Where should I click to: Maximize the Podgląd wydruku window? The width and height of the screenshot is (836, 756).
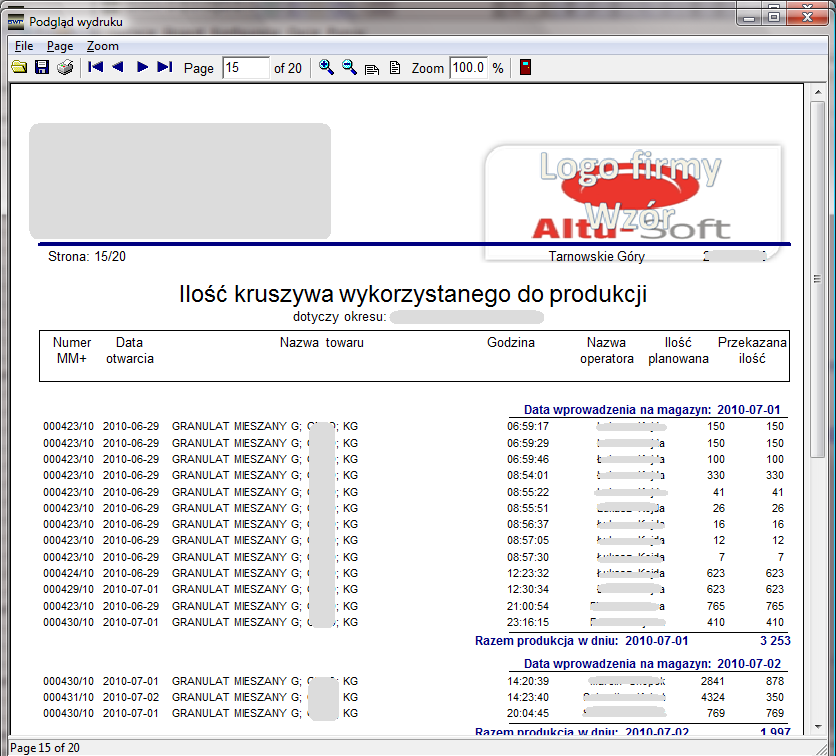pos(774,14)
